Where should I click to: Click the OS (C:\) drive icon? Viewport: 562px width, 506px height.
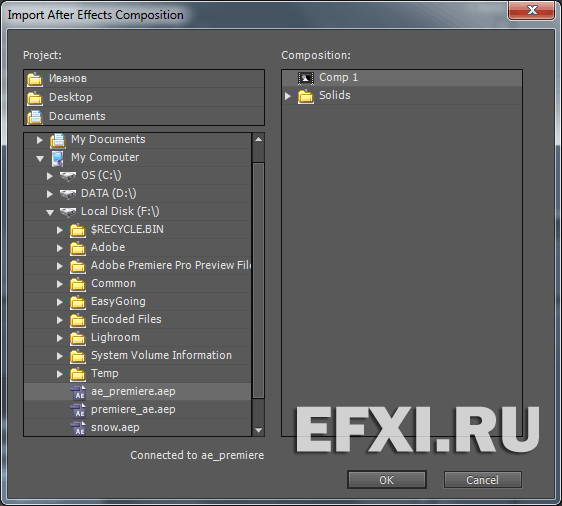tap(68, 176)
